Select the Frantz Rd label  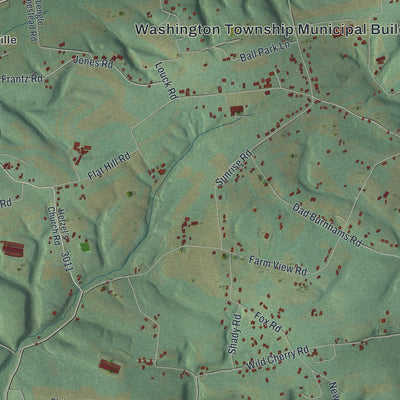(x=22, y=79)
